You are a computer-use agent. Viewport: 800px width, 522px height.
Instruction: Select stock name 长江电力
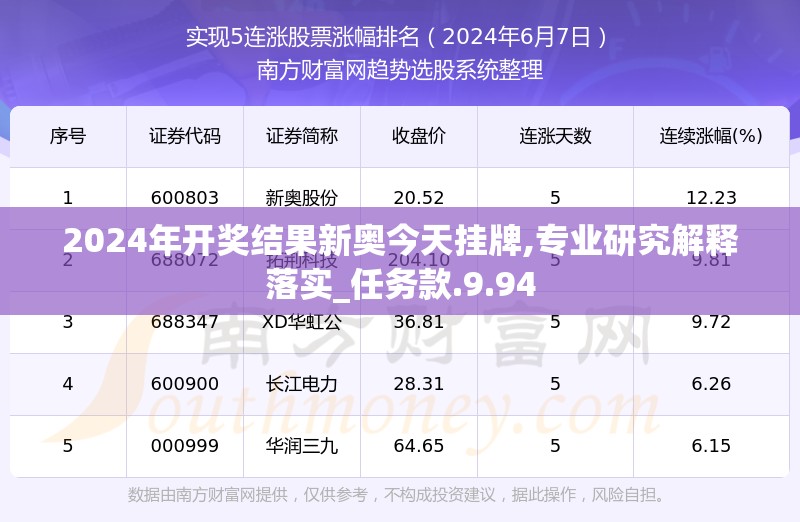[x=302, y=384]
